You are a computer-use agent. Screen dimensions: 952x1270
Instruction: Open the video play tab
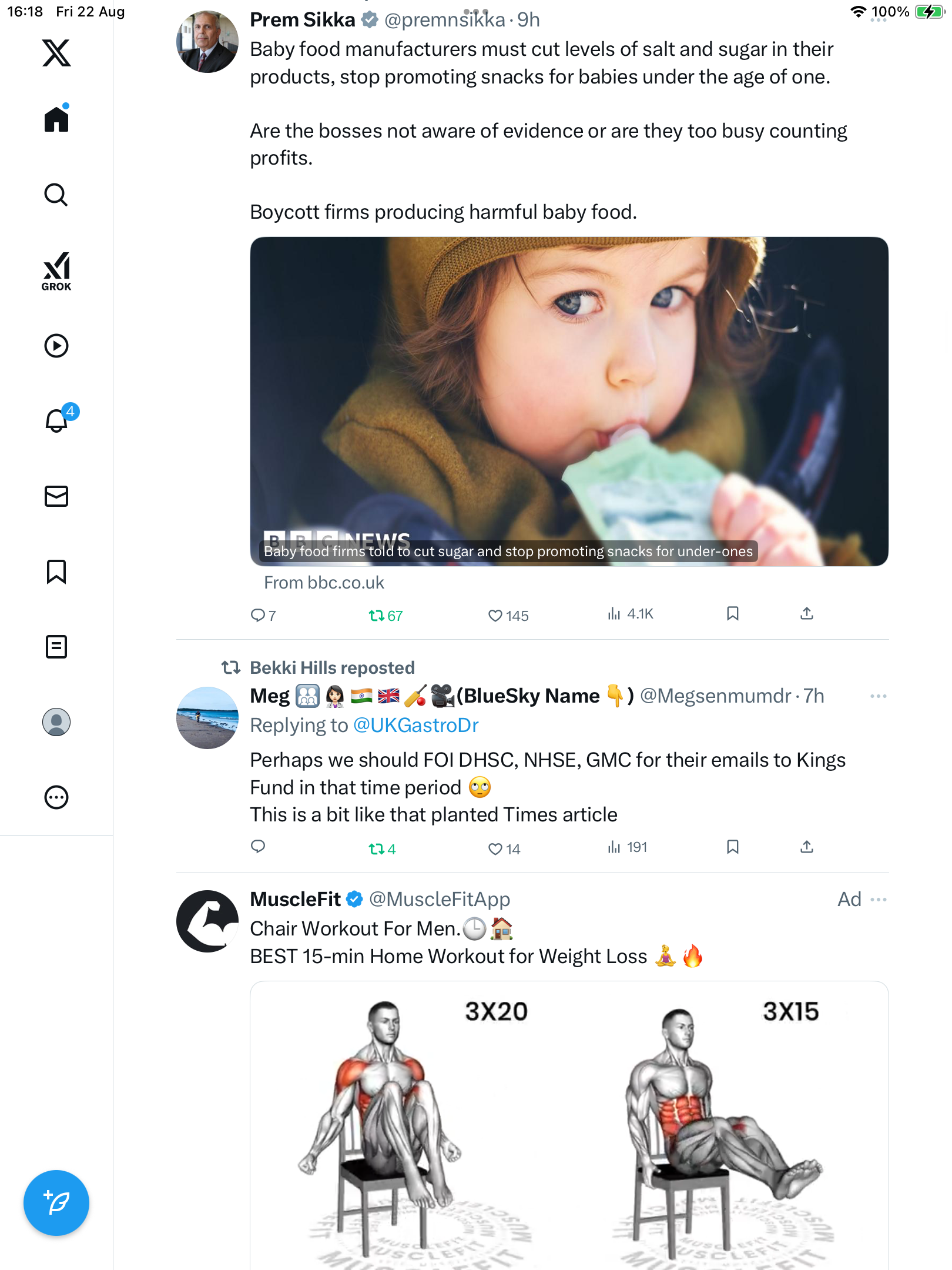pos(56,346)
